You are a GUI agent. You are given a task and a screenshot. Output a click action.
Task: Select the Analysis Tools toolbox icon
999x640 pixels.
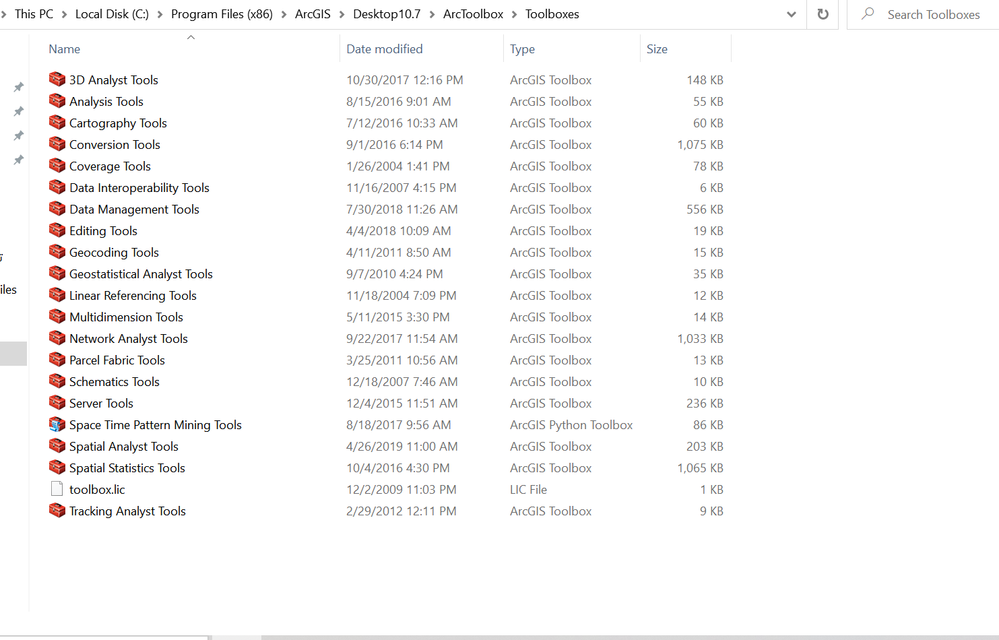click(x=57, y=101)
